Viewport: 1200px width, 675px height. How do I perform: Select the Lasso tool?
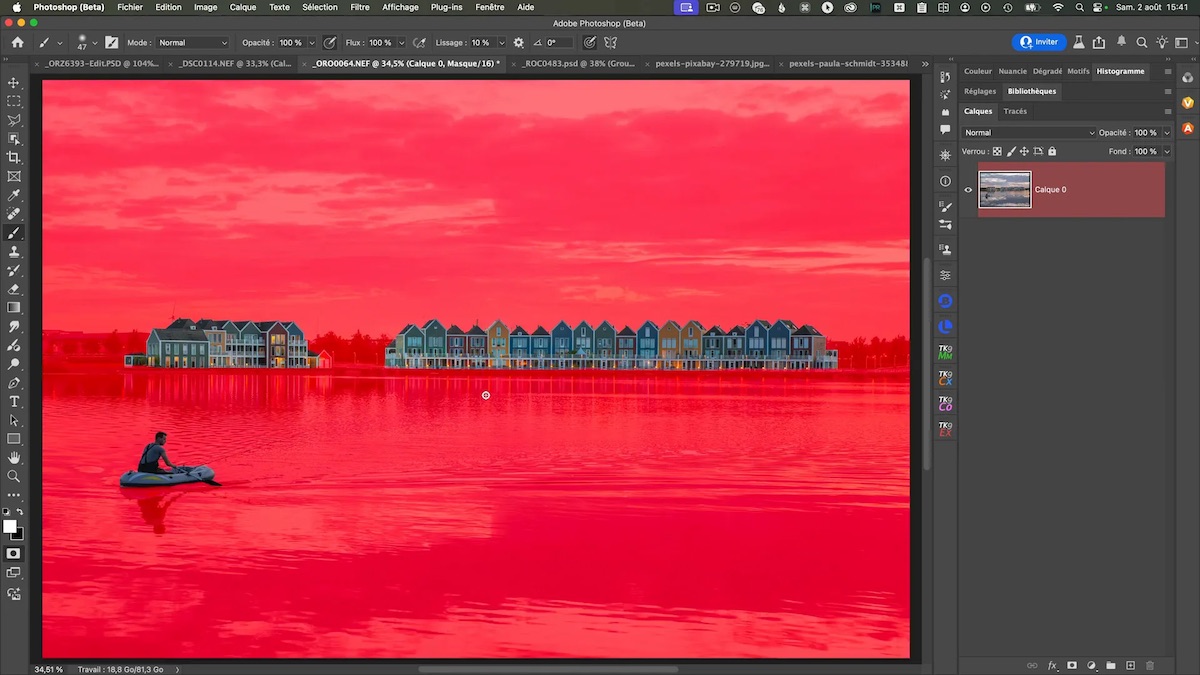point(14,120)
